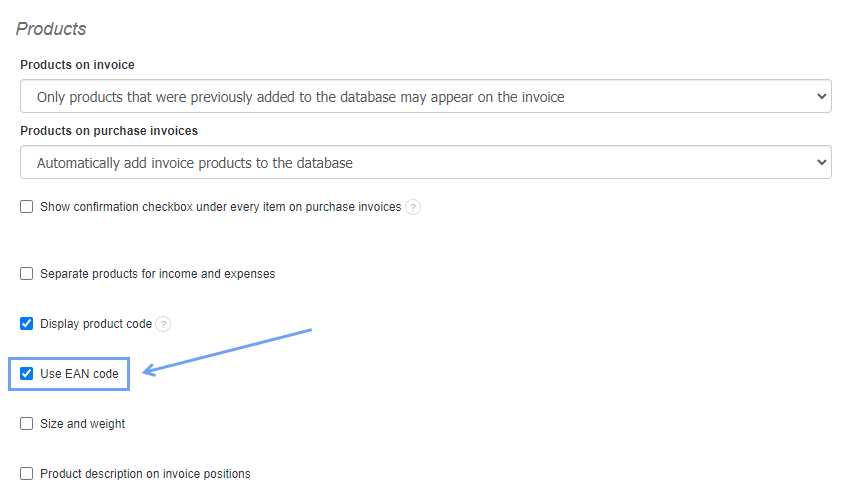849x496 pixels.
Task: Tick the Show confirmation checkbox square
Action: coord(27,207)
